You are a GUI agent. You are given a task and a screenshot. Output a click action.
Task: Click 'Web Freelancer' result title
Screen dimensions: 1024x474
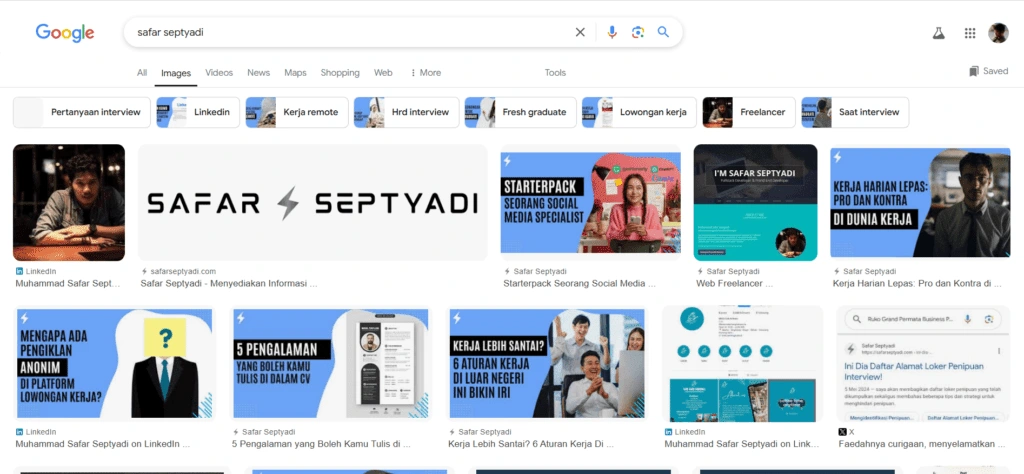click(x=734, y=283)
